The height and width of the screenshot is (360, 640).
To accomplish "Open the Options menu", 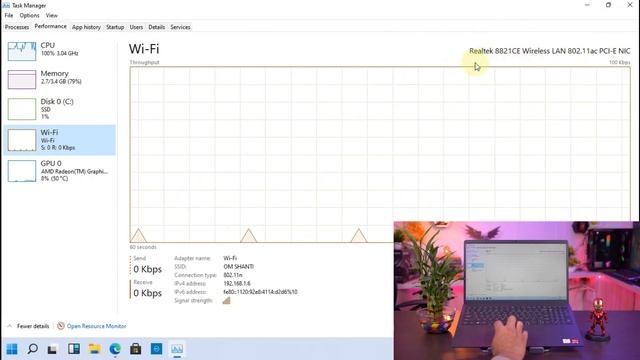I will point(29,16).
